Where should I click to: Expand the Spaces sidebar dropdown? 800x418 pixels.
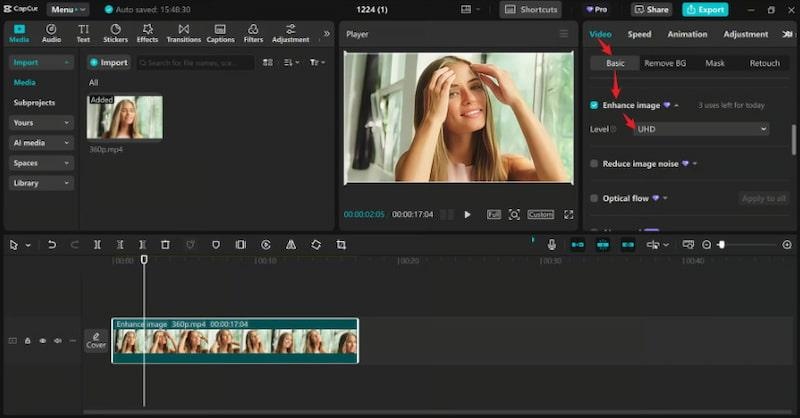pos(41,163)
